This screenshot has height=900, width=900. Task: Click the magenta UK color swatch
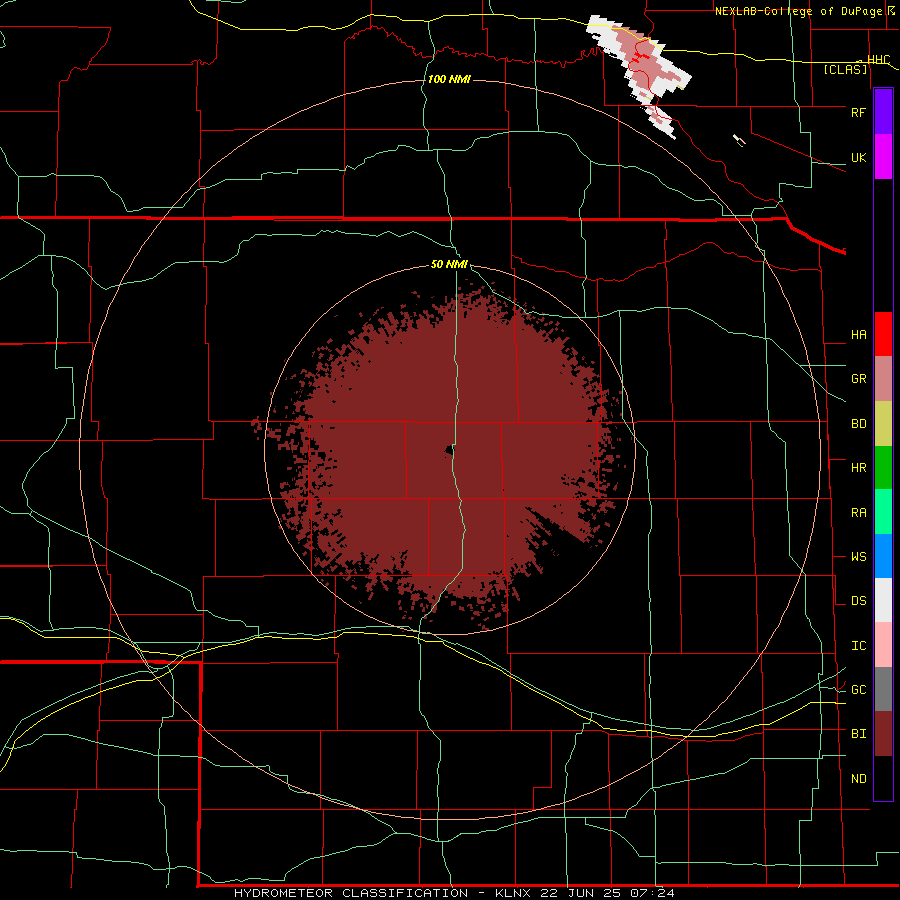883,157
